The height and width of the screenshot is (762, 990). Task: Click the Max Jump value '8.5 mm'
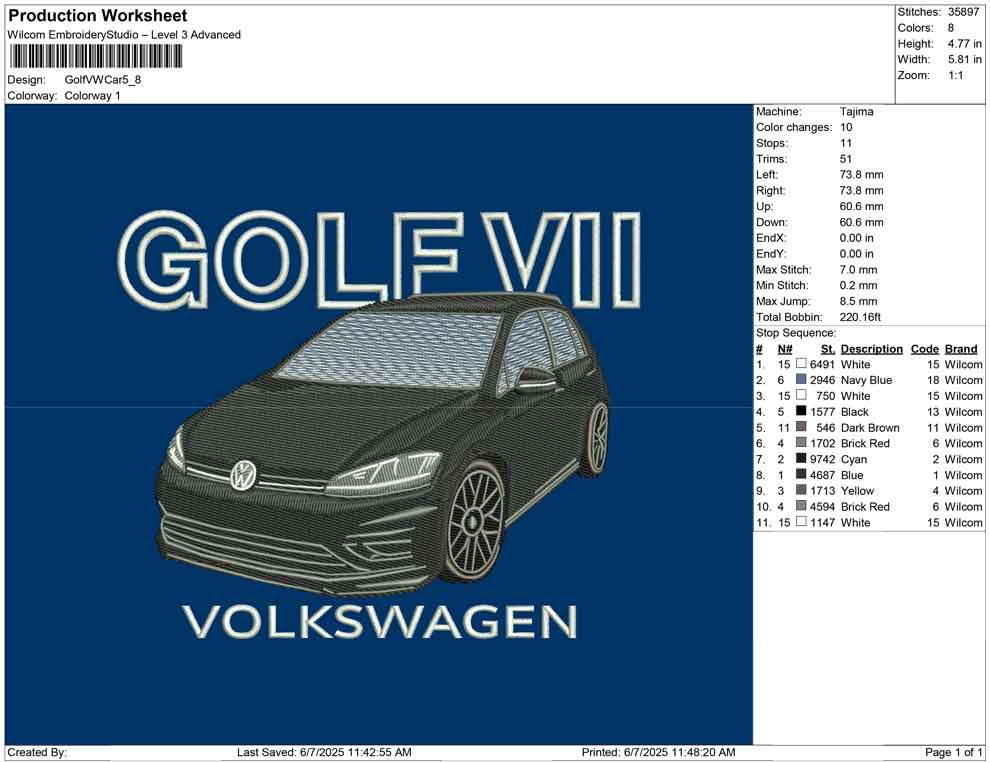(x=859, y=301)
